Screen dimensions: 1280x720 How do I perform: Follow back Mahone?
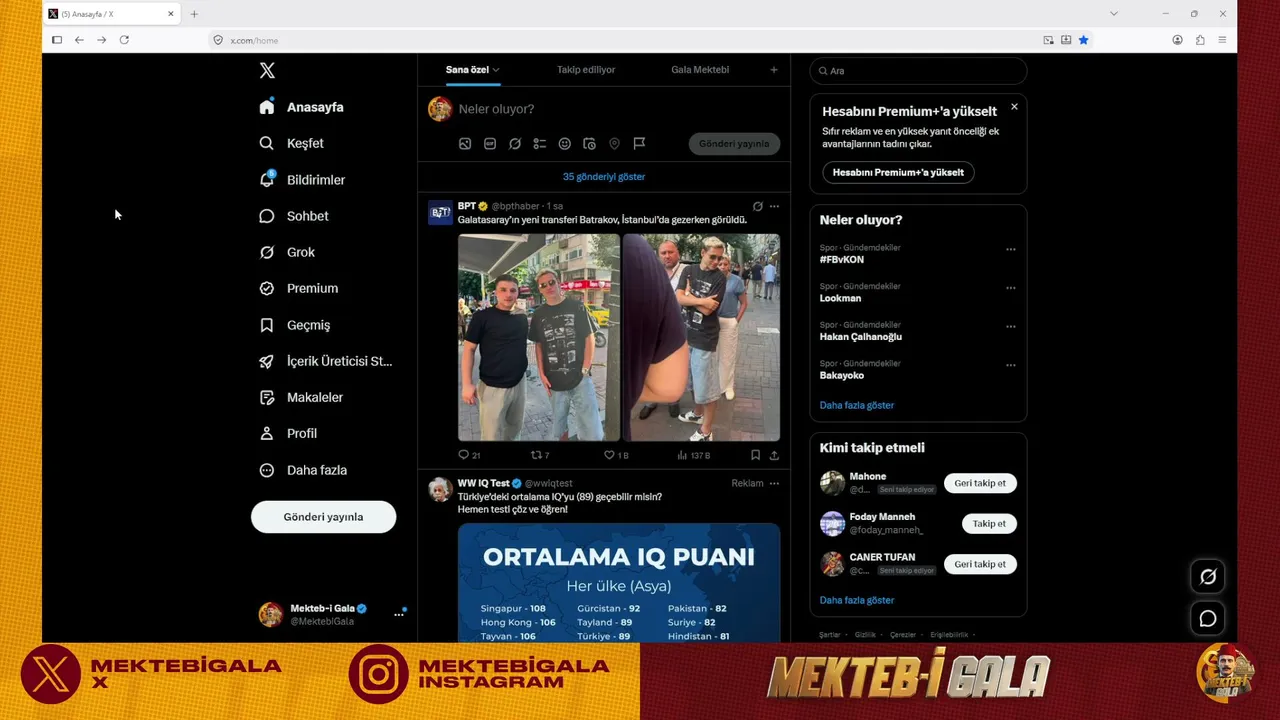click(x=980, y=483)
